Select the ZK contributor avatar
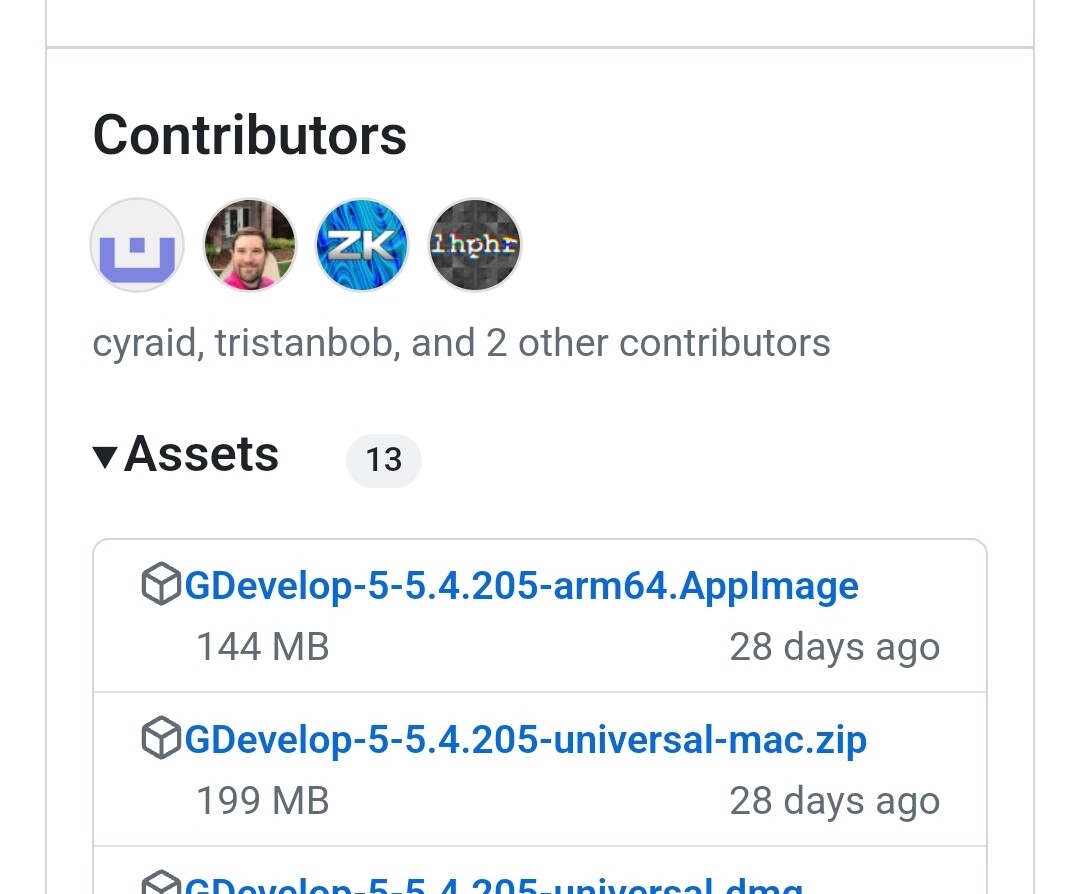The image size is (1079, 894). (361, 244)
